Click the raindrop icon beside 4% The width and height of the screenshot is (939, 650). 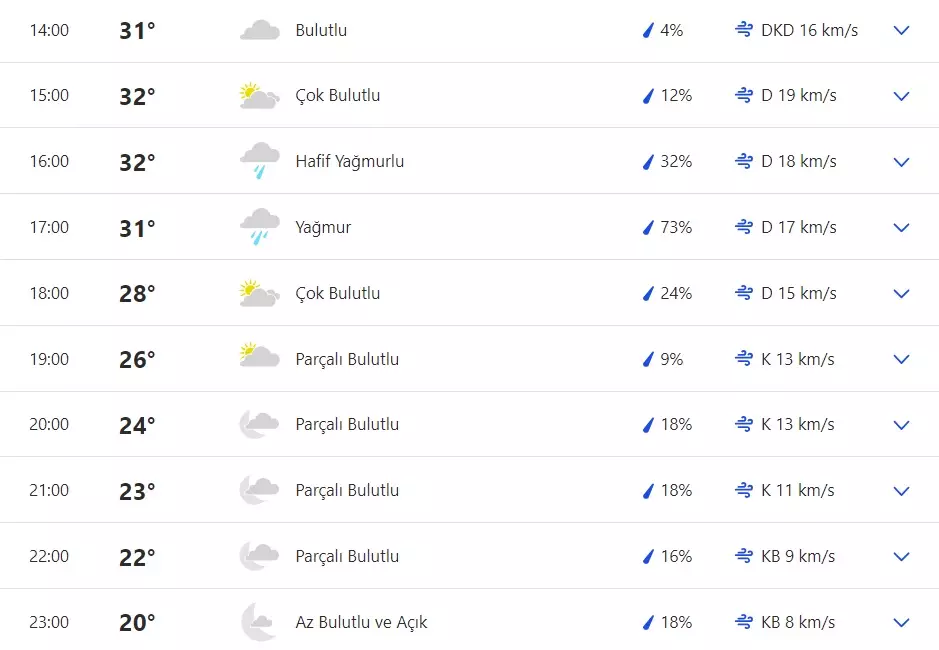pos(647,31)
